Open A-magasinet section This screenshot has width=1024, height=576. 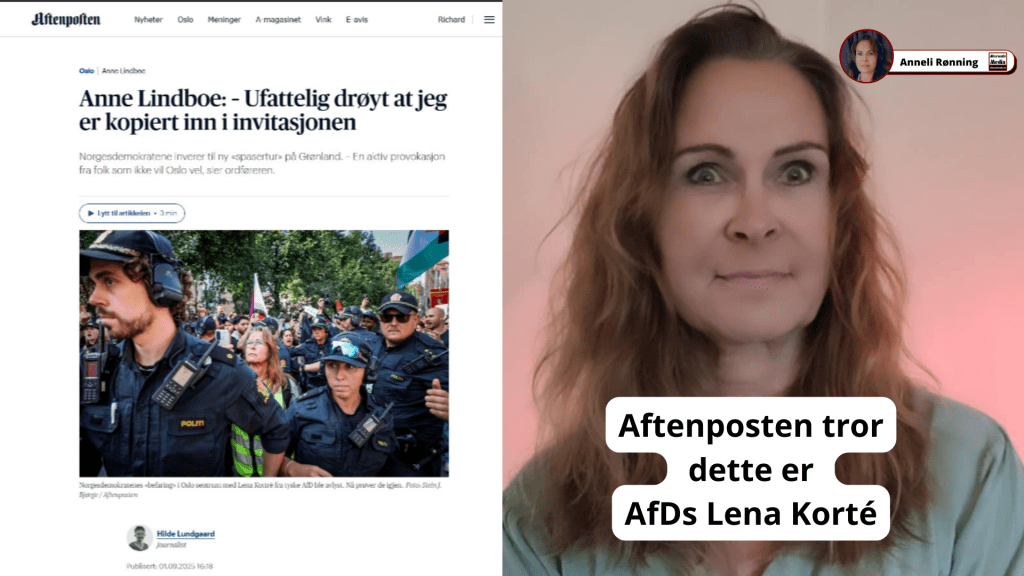(278, 20)
